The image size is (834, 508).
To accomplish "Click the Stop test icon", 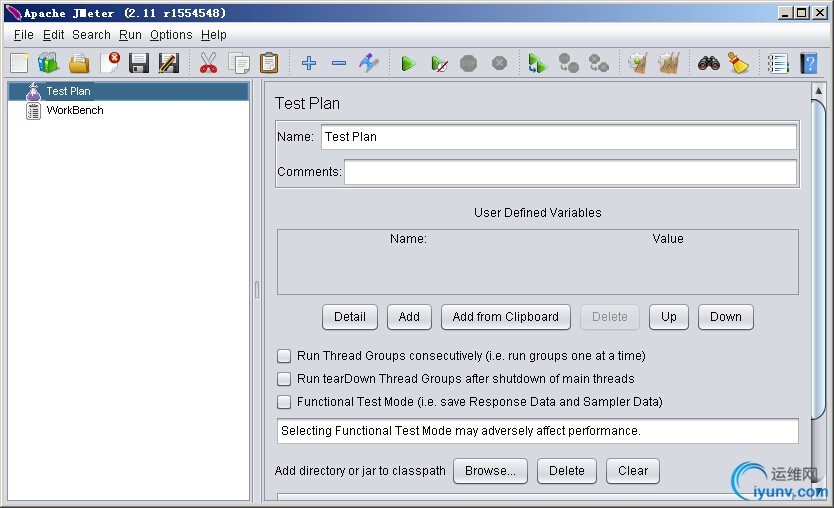I will (x=468, y=64).
